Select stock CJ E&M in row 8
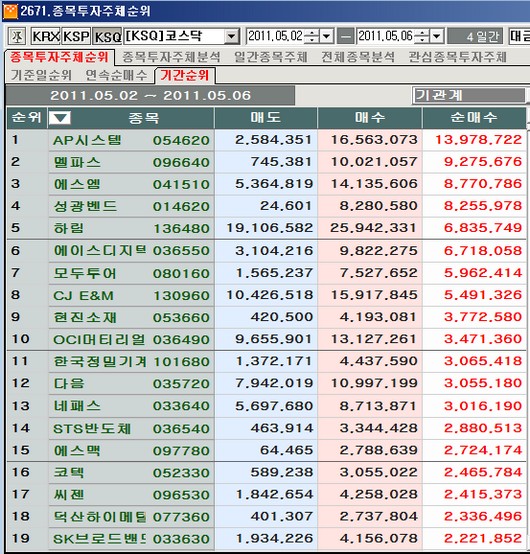This screenshot has height=554, width=530. tap(83, 295)
